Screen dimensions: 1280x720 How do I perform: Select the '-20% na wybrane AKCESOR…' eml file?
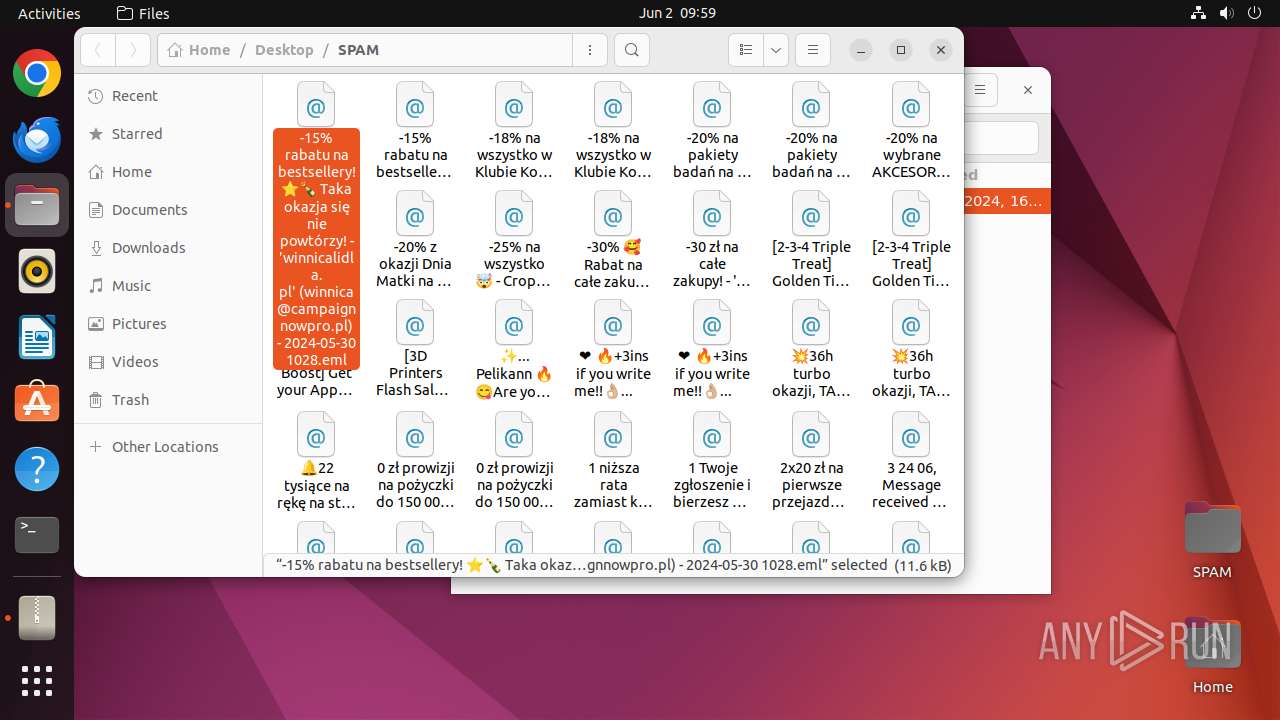(911, 131)
